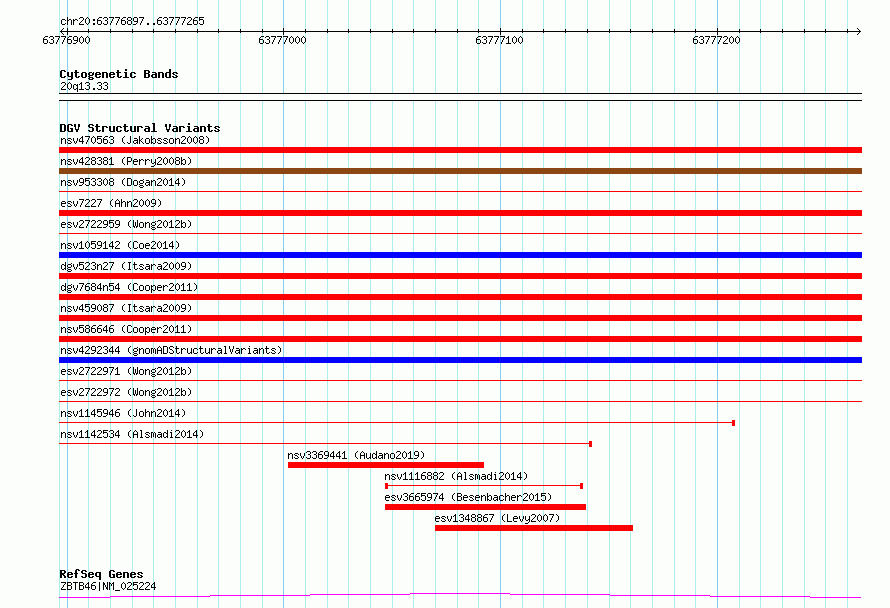Viewport: 890px width, 608px height.
Task: Select the red dgv523n27 variant bar
Action: point(460,276)
